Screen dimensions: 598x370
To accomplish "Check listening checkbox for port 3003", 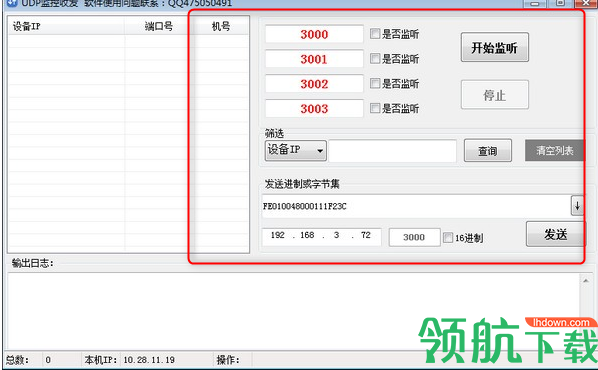I will tap(375, 108).
